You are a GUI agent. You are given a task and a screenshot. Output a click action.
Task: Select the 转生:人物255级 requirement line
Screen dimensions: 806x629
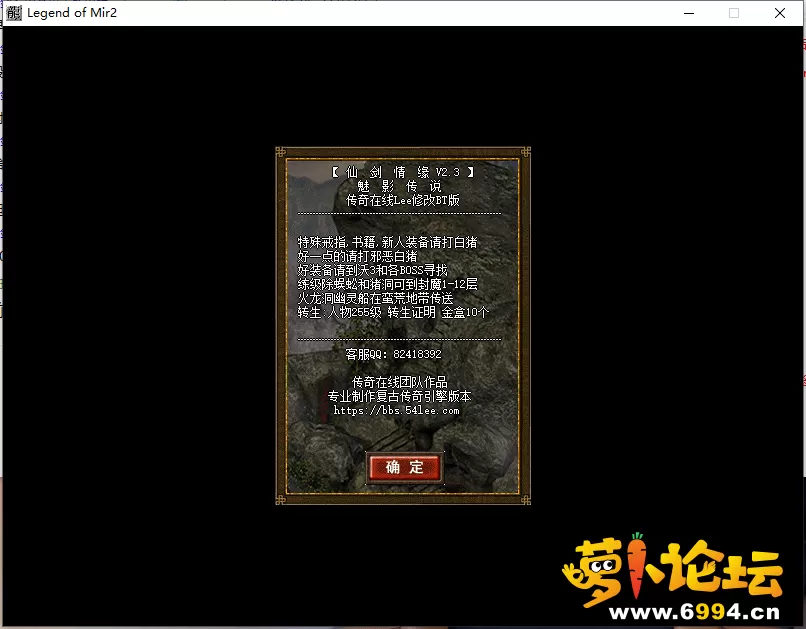pyautogui.click(x=393, y=312)
